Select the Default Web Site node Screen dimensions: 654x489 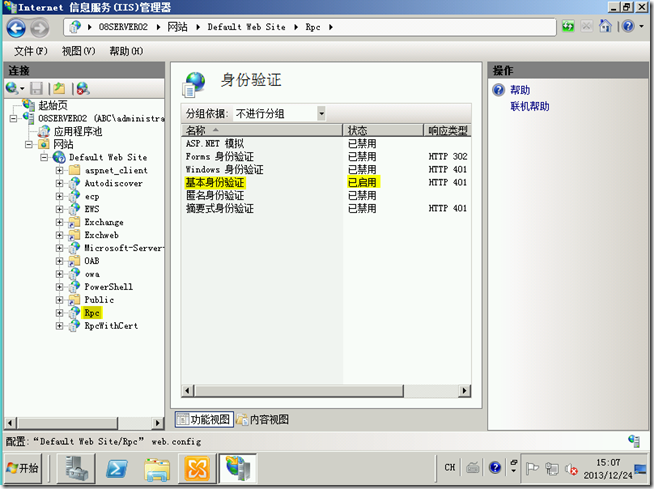coord(108,157)
